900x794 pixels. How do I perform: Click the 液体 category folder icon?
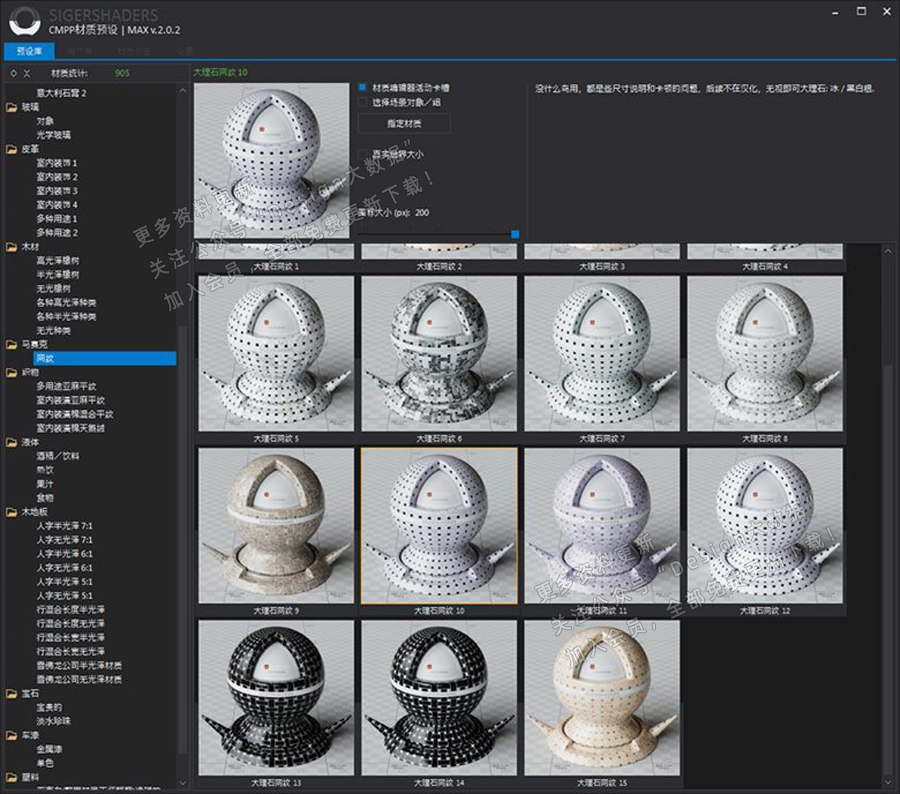click(11, 441)
